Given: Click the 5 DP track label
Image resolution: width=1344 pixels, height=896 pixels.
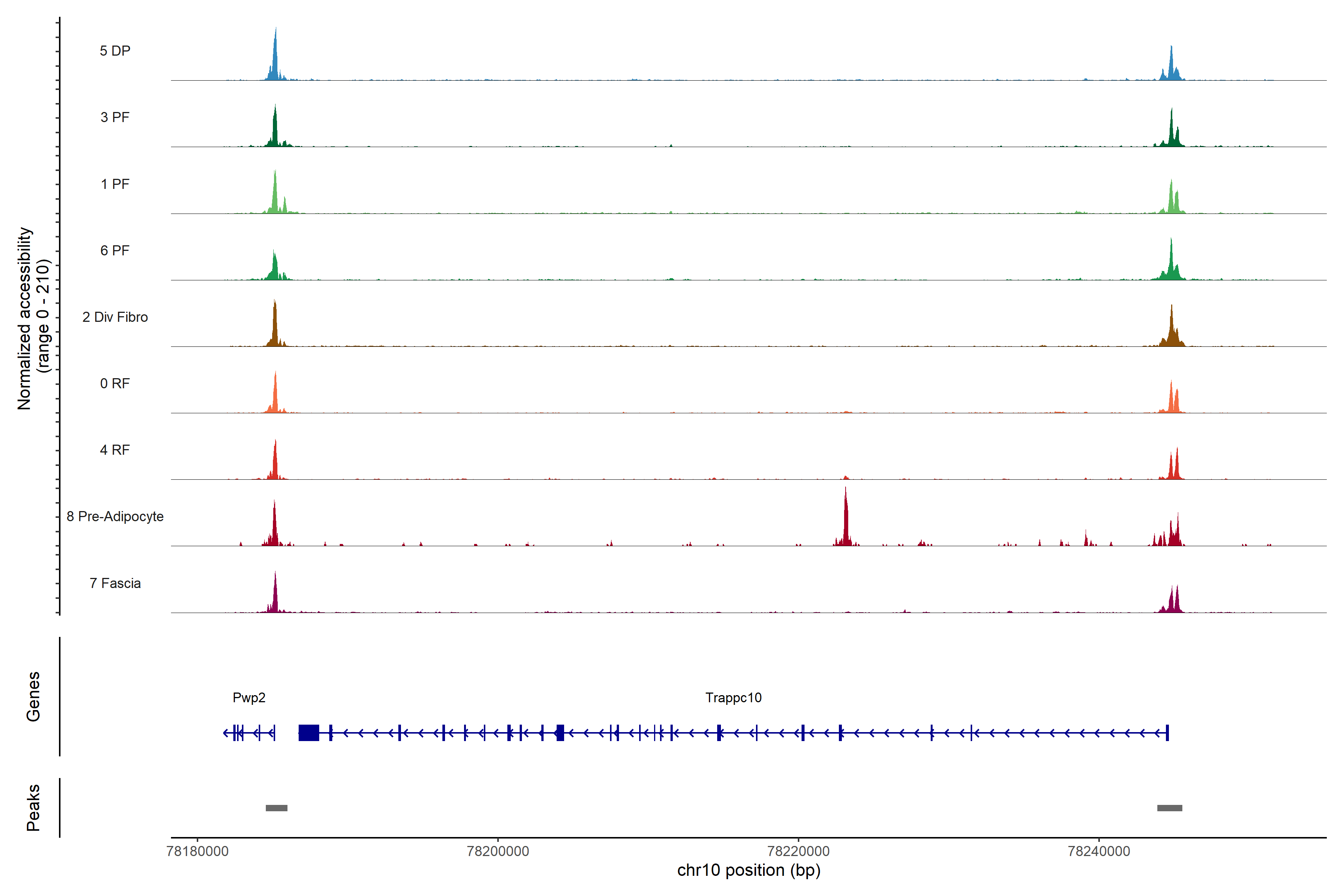Looking at the screenshot, I should [115, 51].
